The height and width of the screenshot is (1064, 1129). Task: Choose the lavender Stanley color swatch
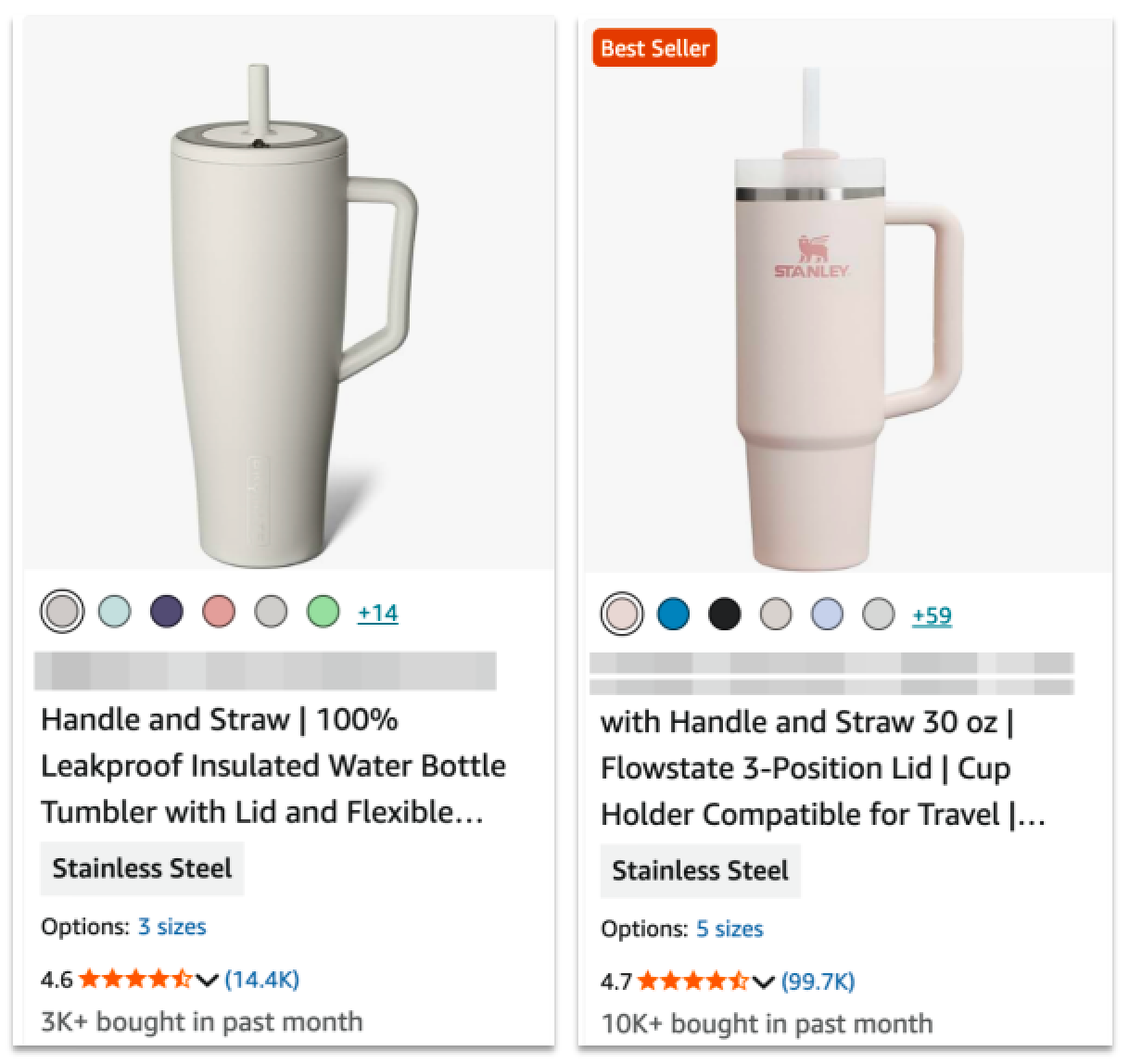(x=828, y=614)
